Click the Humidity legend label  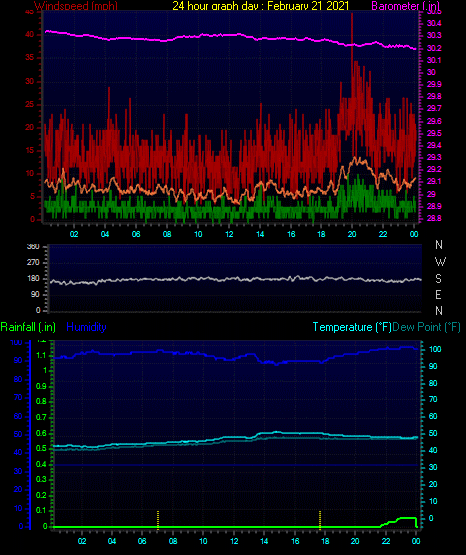(86, 327)
